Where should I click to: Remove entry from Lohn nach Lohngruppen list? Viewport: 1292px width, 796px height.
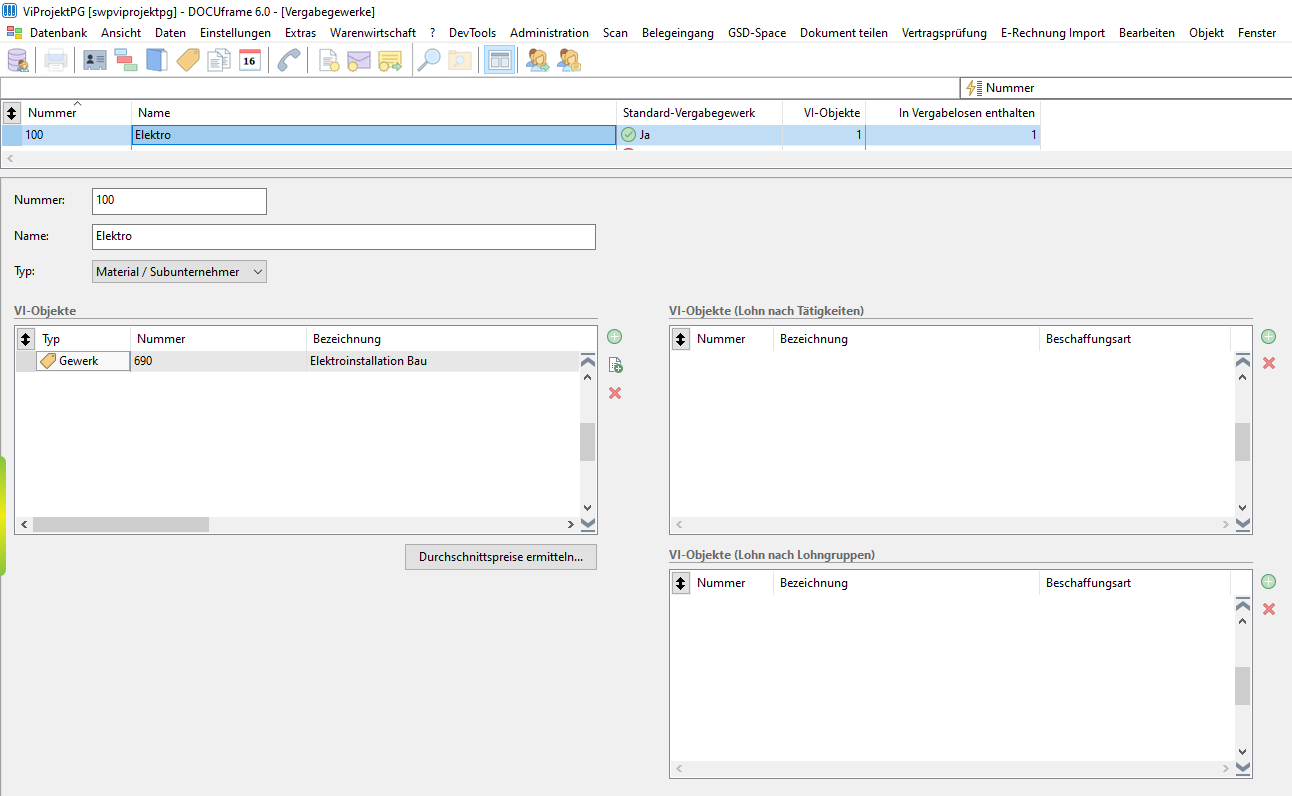coord(1269,608)
